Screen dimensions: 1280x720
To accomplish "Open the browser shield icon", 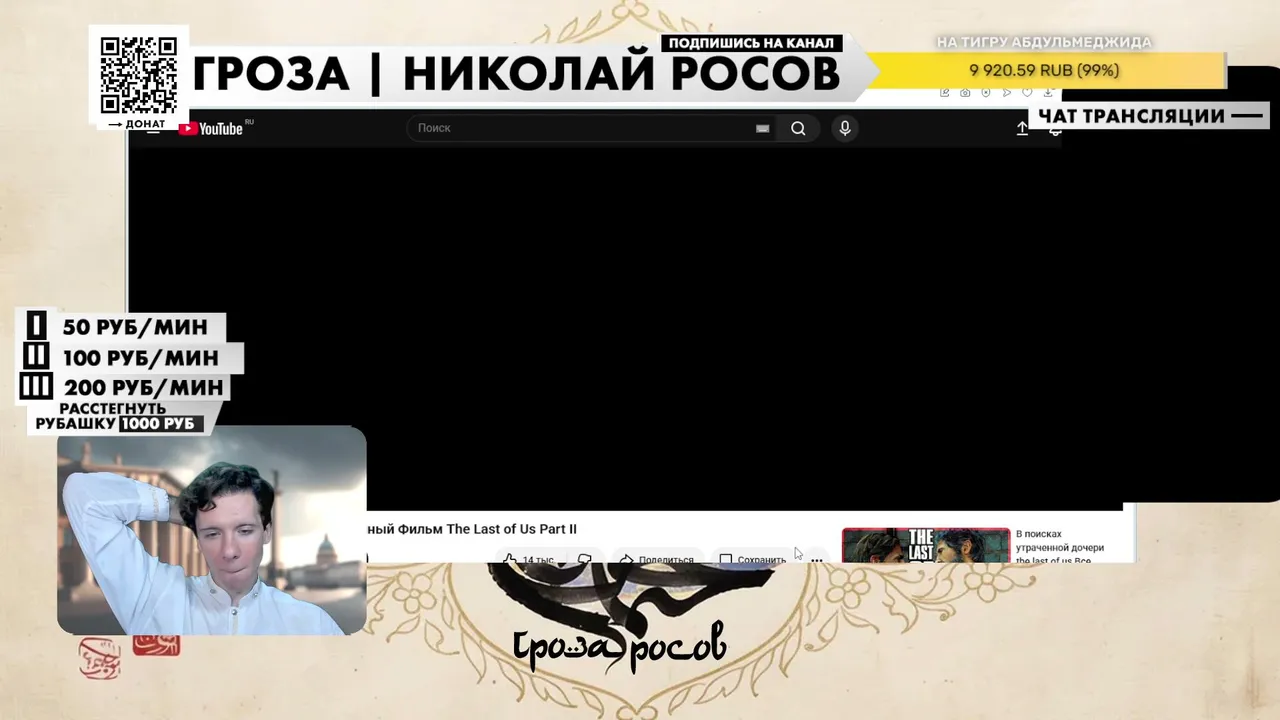I will [986, 93].
